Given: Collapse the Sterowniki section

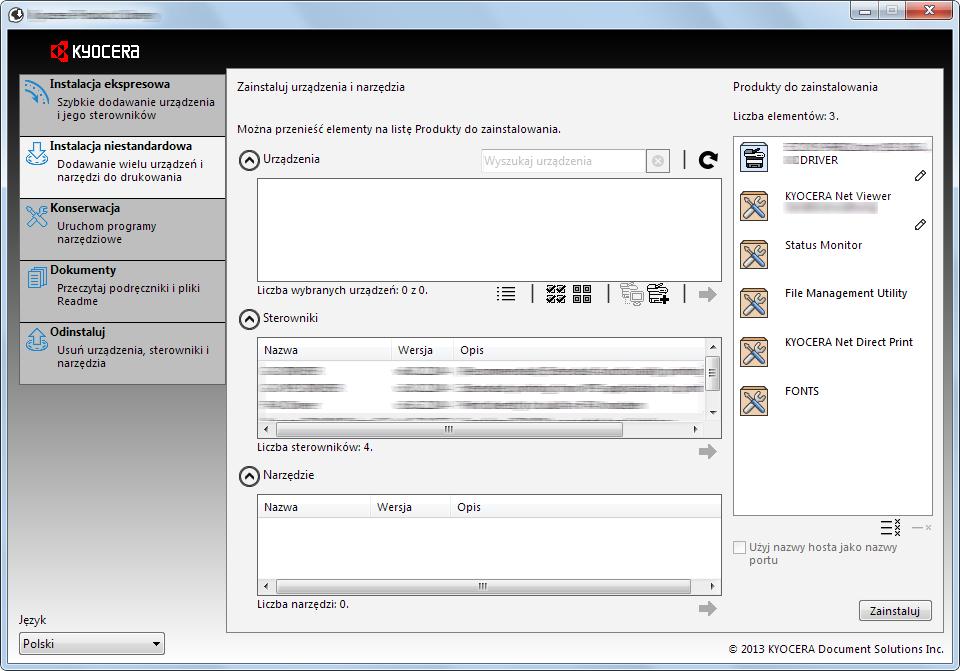Looking at the screenshot, I should pos(249,320).
